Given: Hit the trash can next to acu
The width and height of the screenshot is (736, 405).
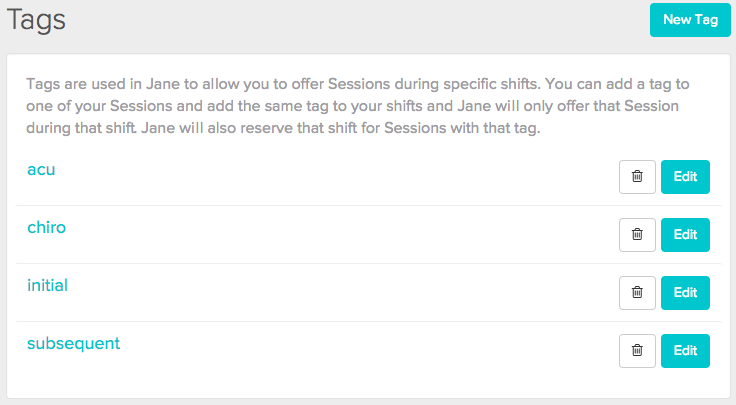Looking at the screenshot, I should pyautogui.click(x=637, y=176).
